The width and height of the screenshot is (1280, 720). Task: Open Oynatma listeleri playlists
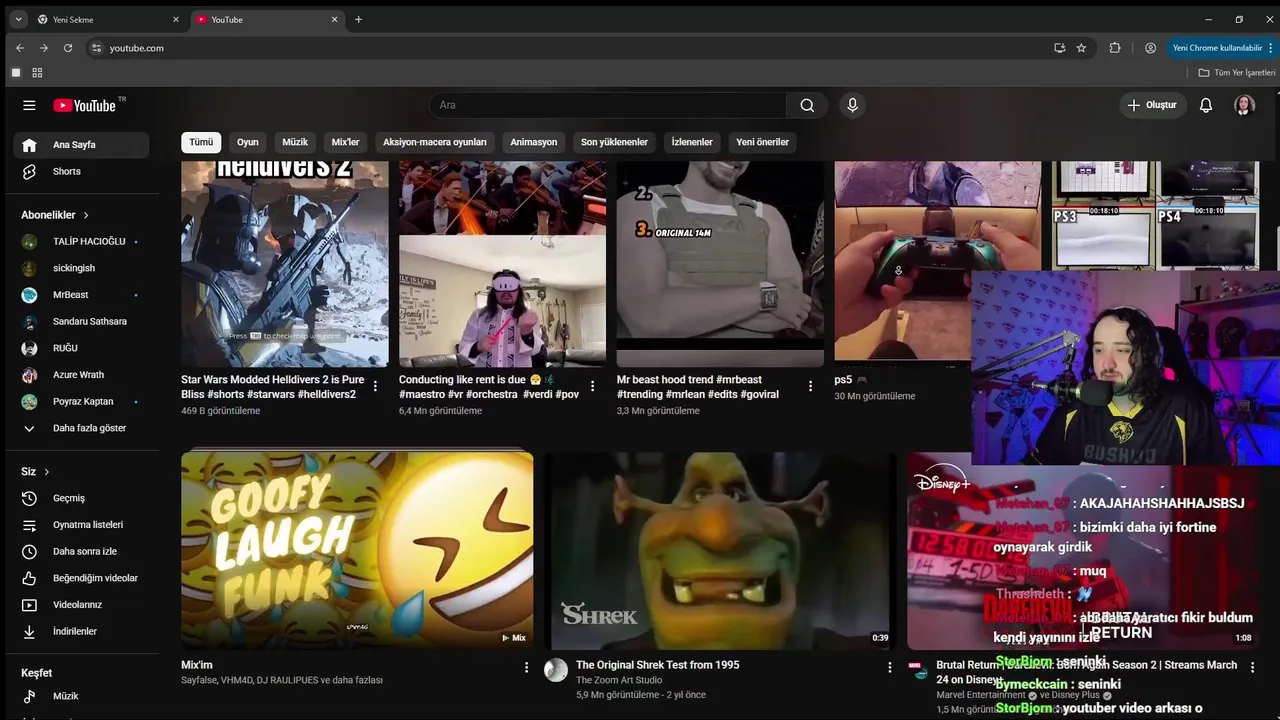pos(81,525)
